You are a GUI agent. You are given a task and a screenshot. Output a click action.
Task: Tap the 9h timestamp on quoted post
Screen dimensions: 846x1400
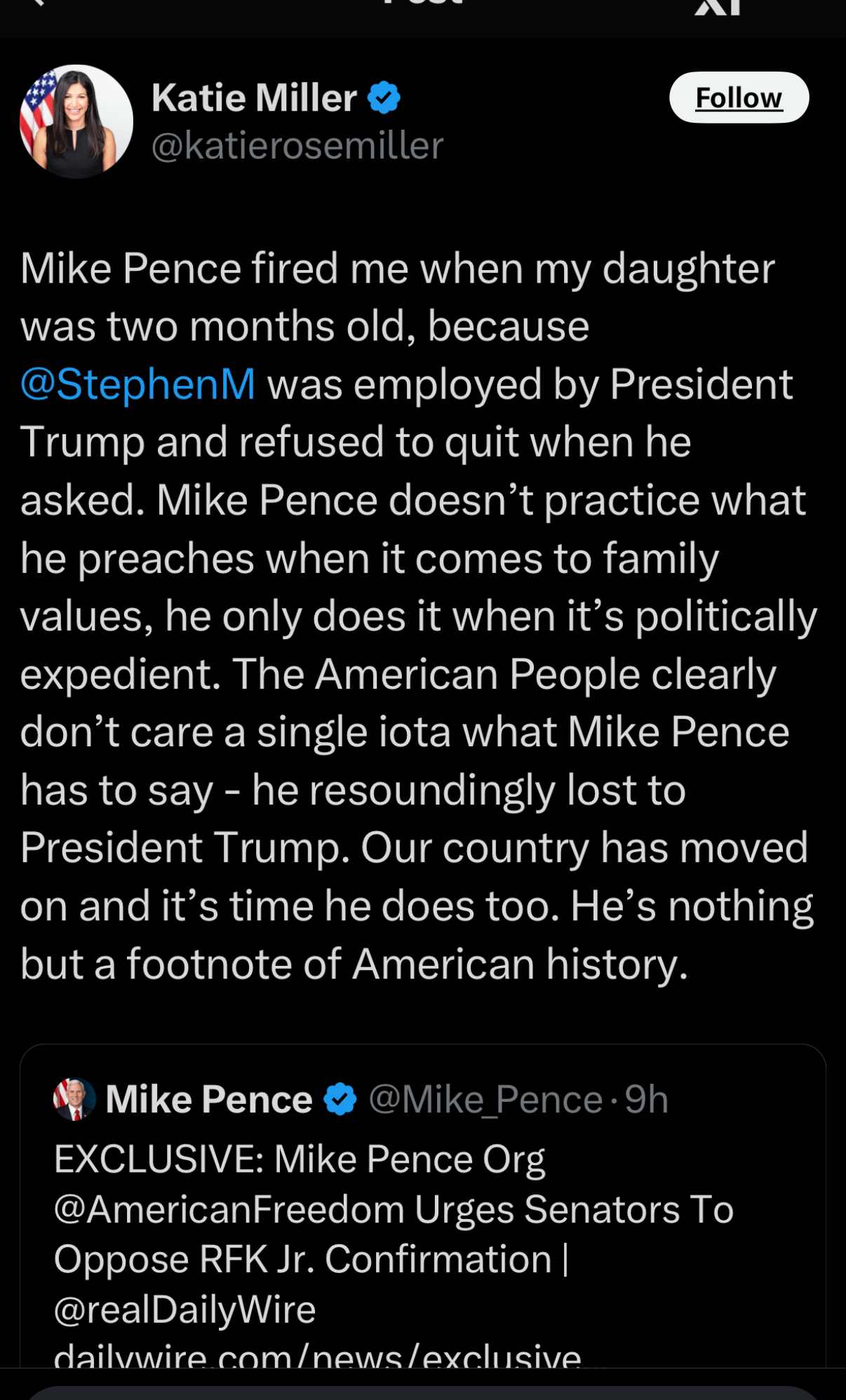point(647,1099)
